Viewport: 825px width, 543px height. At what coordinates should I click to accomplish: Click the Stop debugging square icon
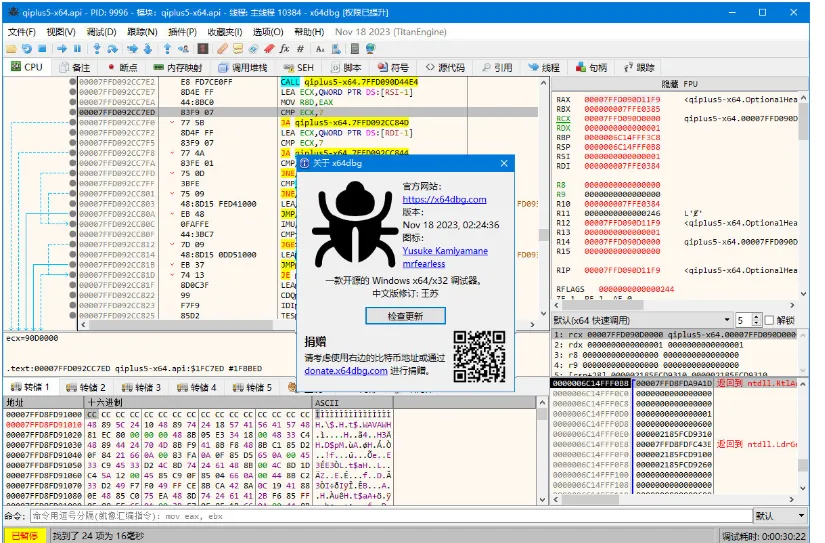click(x=42, y=49)
